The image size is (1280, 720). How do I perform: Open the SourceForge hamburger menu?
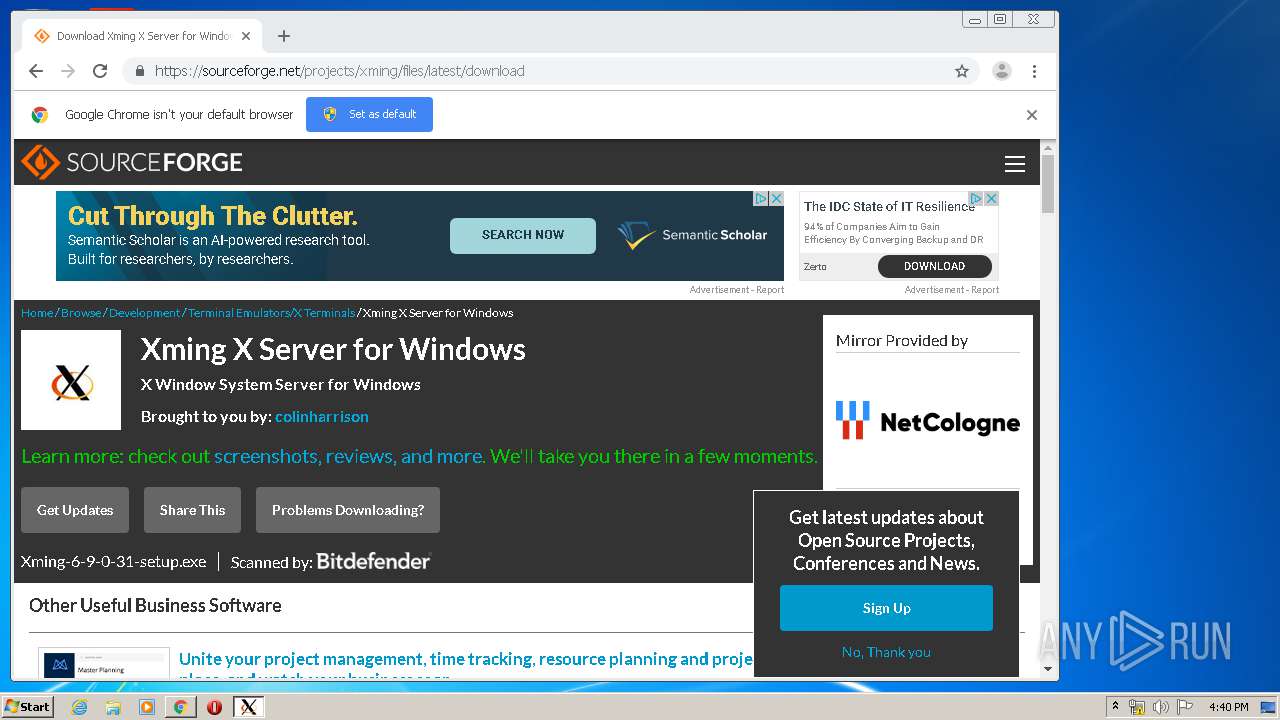pyautogui.click(x=1015, y=164)
